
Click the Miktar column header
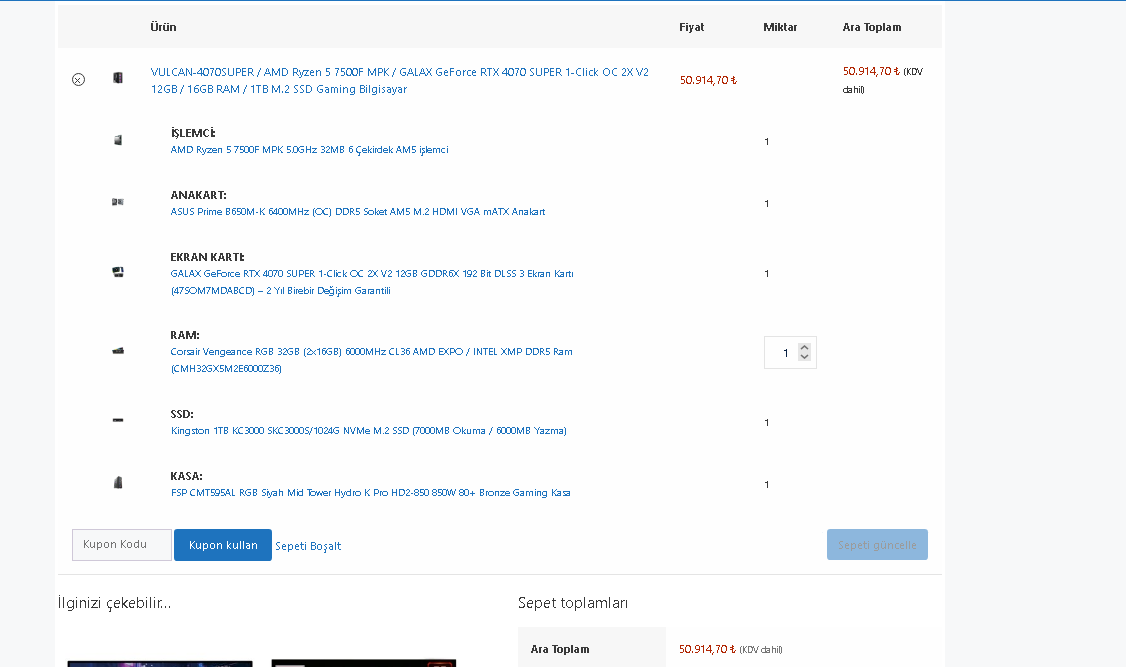pyautogui.click(x=780, y=27)
